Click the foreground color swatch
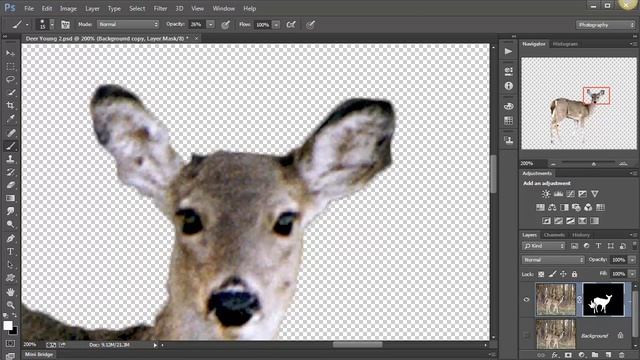The height and width of the screenshot is (360, 640). [x=8, y=325]
